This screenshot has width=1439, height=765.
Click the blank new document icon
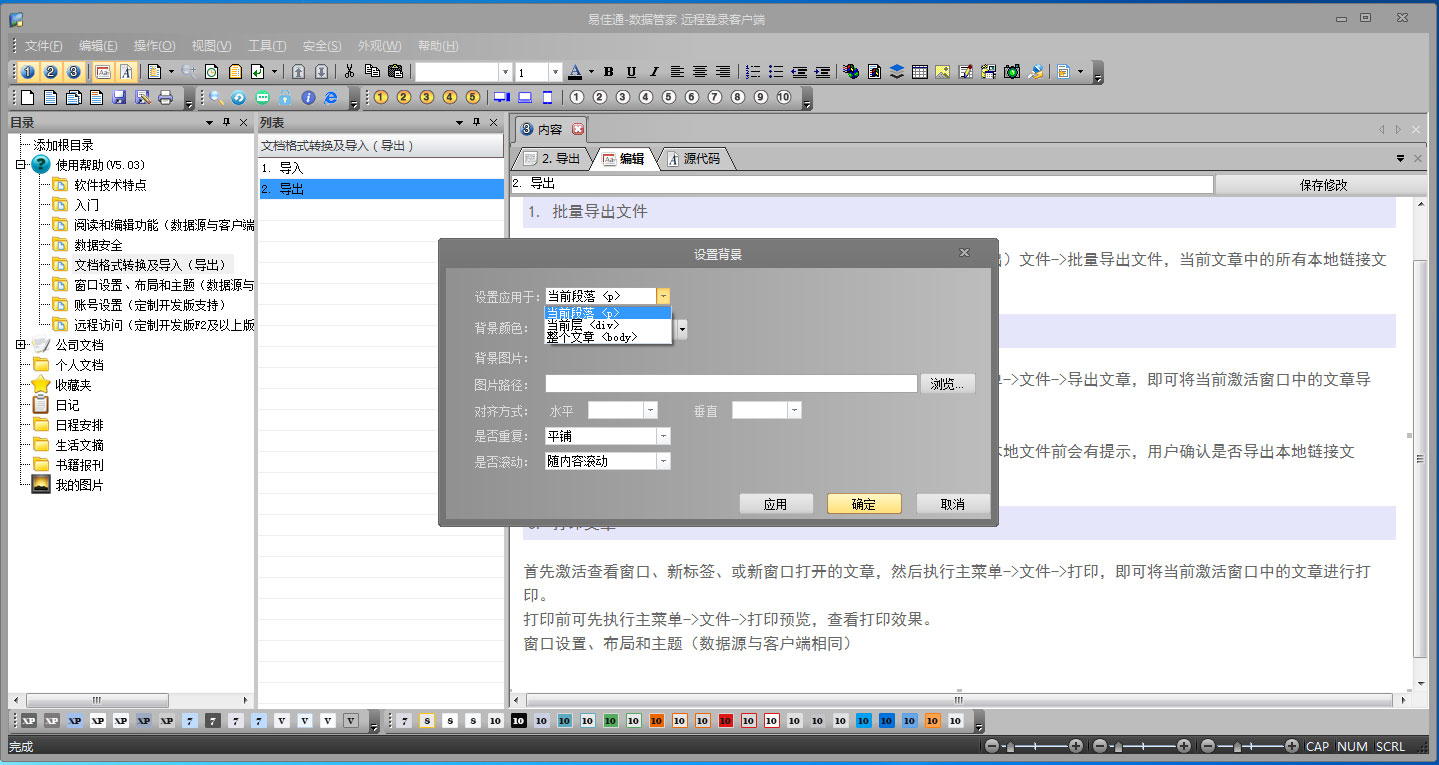(28, 98)
